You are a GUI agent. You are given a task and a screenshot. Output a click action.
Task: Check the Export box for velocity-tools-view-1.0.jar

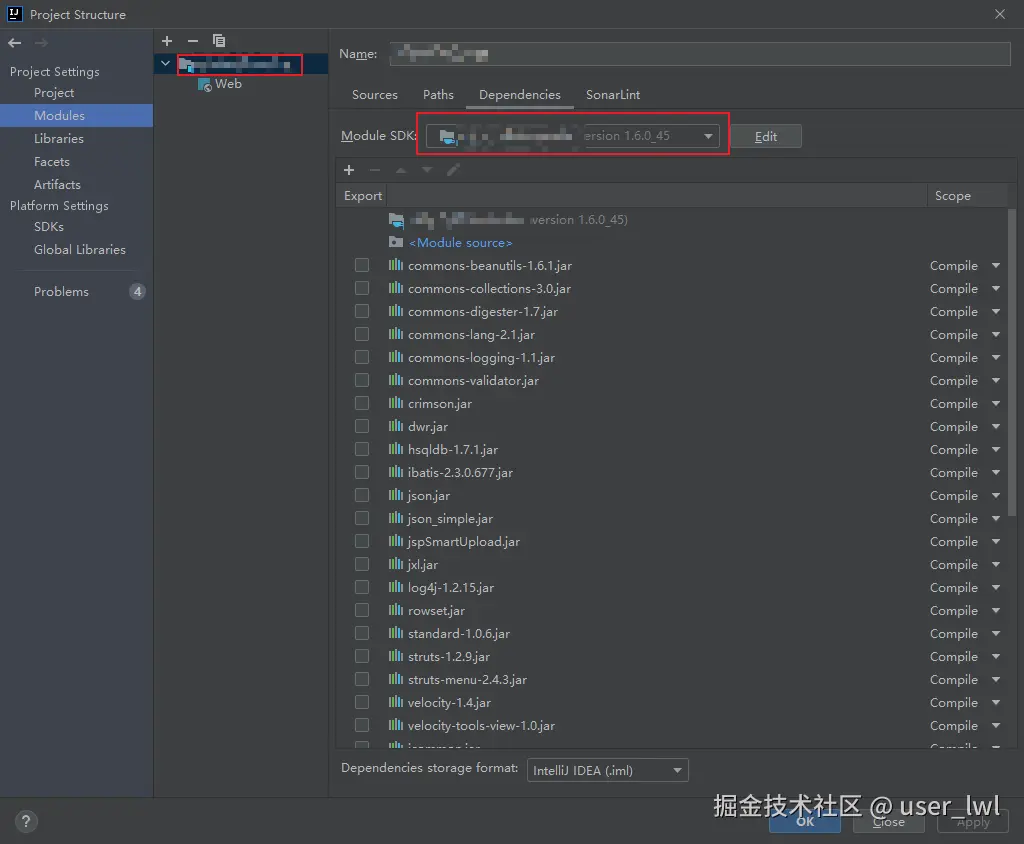[x=362, y=725]
